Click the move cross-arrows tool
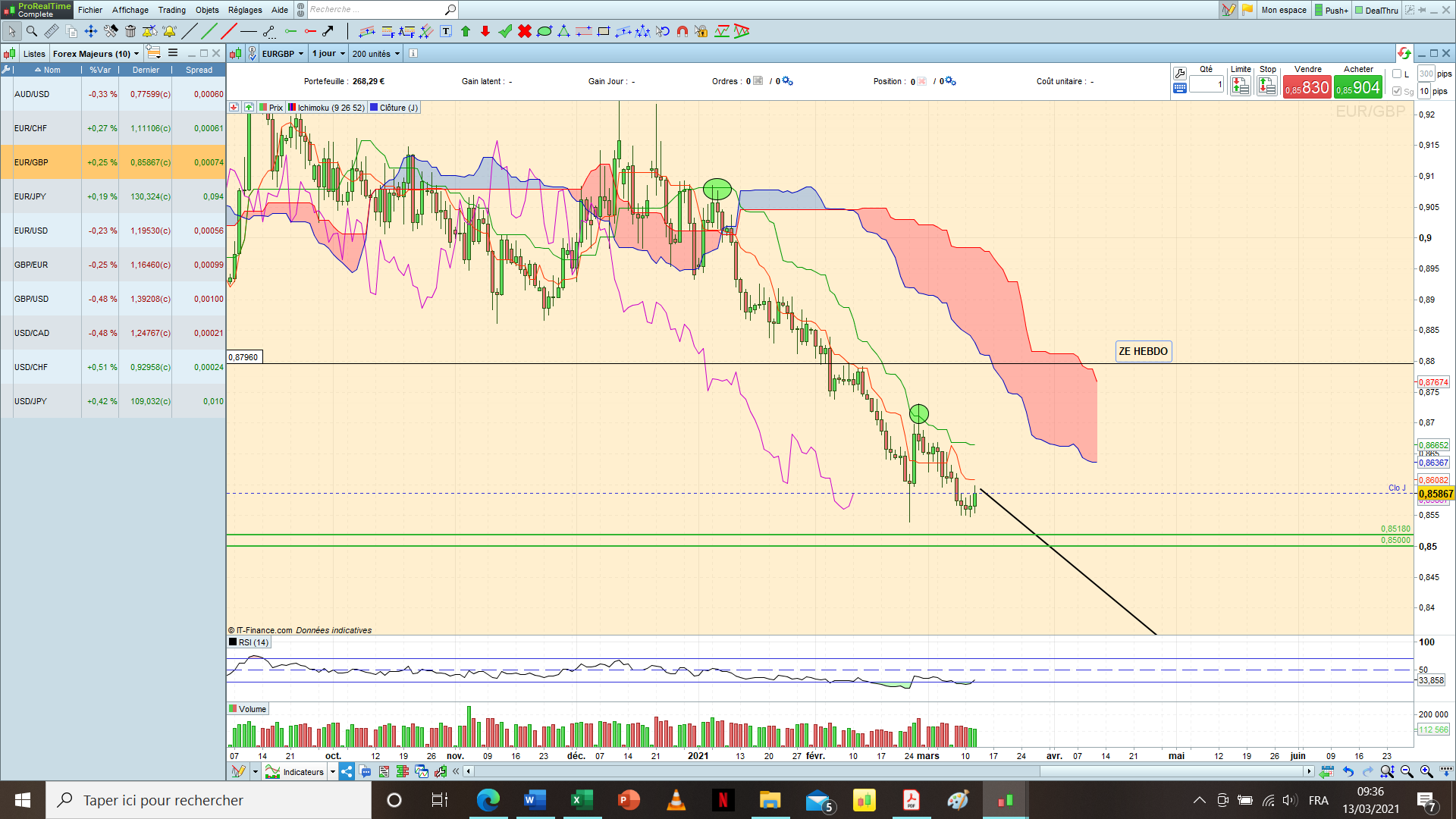Viewport: 1456px width, 819px height. pos(91,31)
